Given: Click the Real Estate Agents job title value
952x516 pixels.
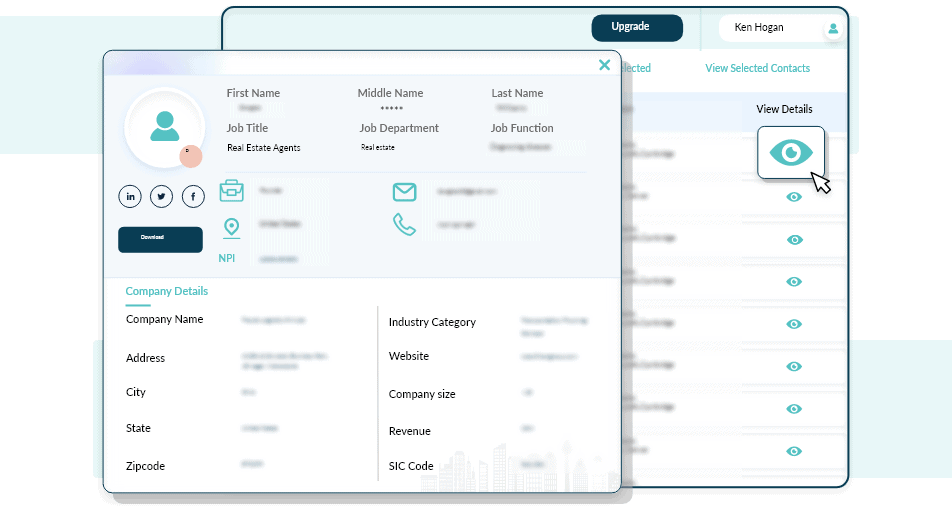Looking at the screenshot, I should click(264, 148).
